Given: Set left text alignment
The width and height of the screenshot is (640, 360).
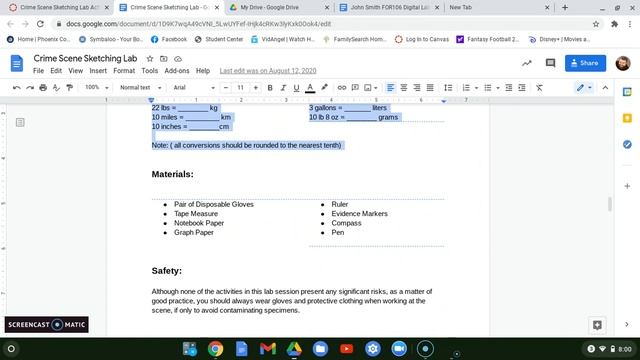Looking at the screenshot, I should (391, 88).
